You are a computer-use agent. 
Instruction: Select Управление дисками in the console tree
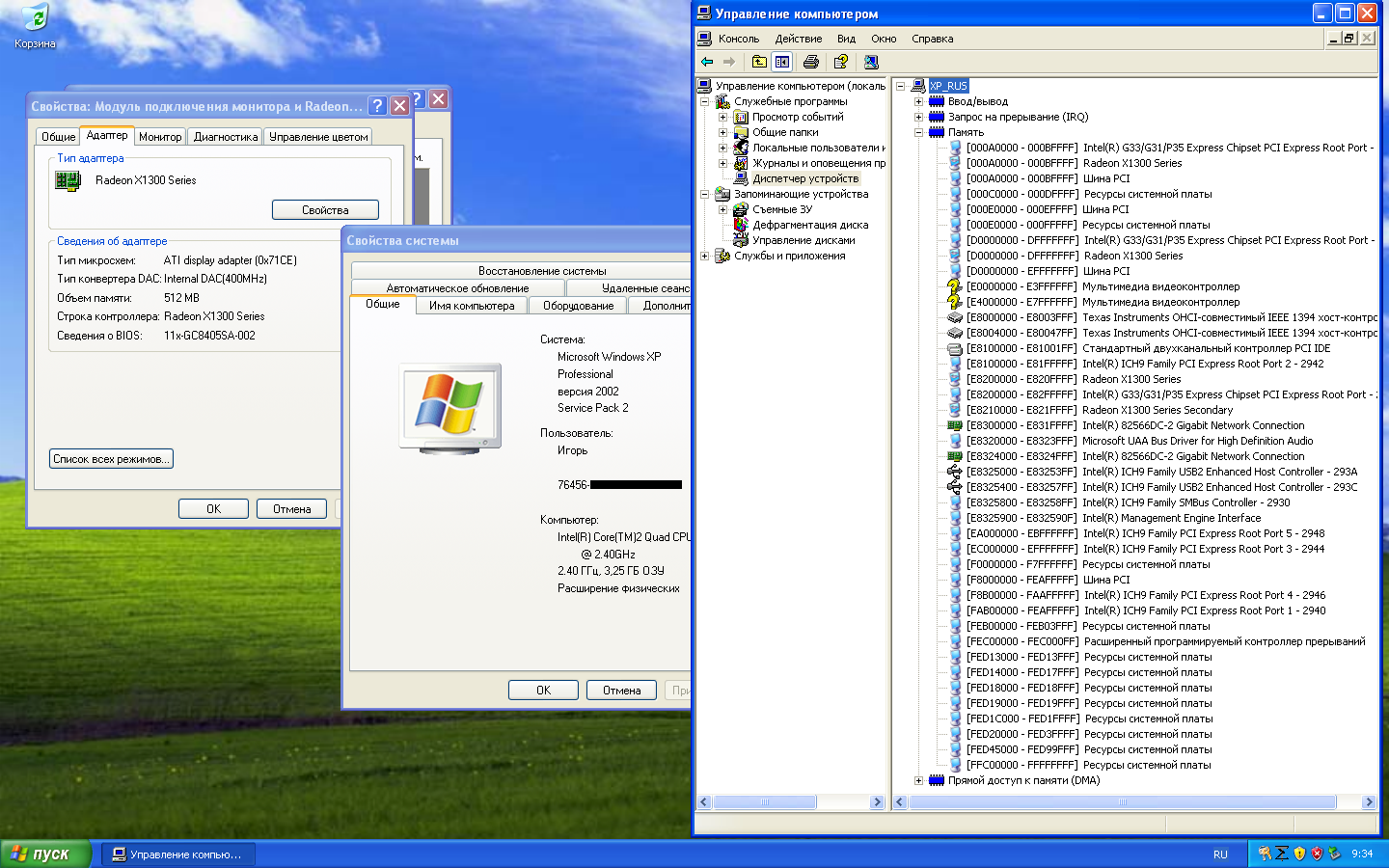(803, 240)
